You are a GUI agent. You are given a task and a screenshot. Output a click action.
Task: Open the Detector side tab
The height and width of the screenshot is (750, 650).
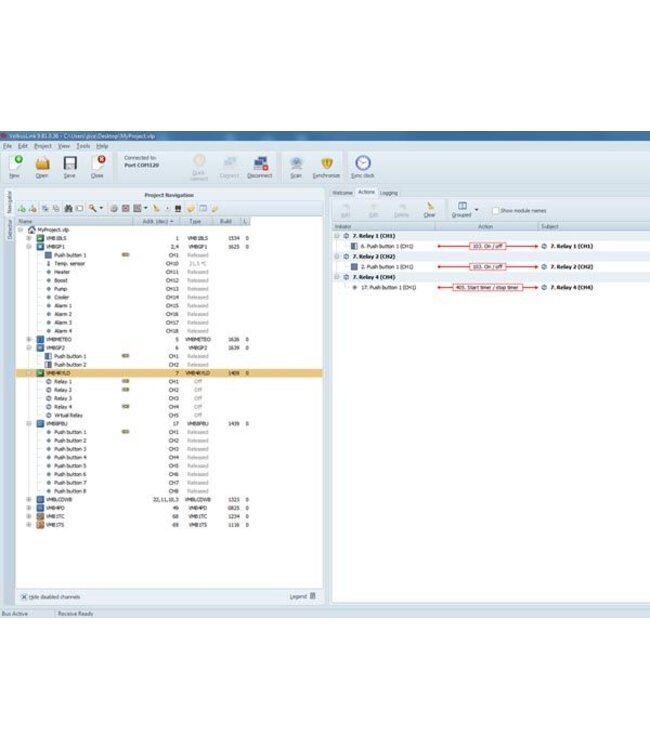click(9, 230)
